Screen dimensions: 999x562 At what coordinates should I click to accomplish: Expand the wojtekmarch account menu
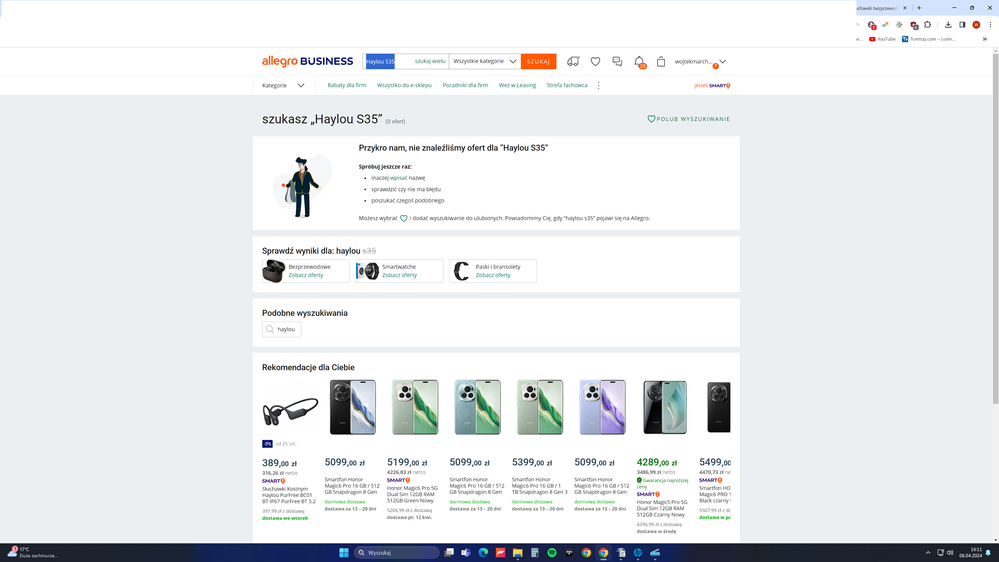(x=700, y=62)
